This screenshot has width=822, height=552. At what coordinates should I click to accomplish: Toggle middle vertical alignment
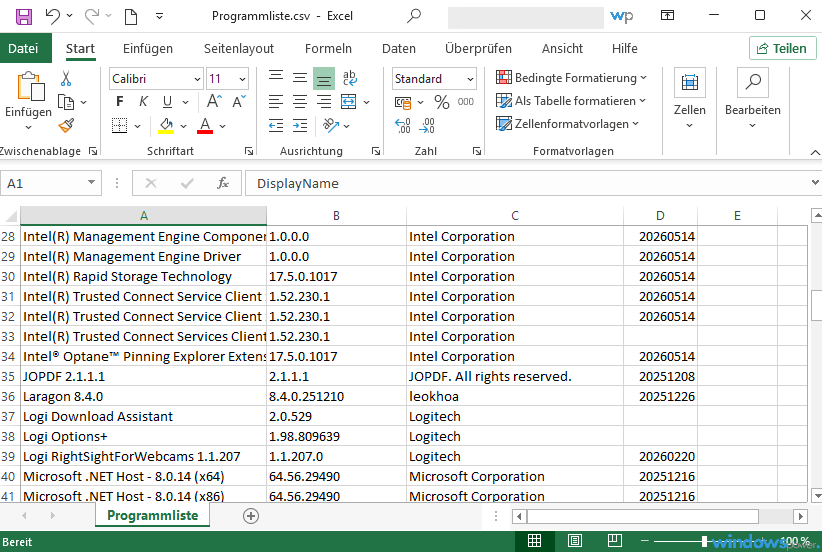tap(300, 78)
